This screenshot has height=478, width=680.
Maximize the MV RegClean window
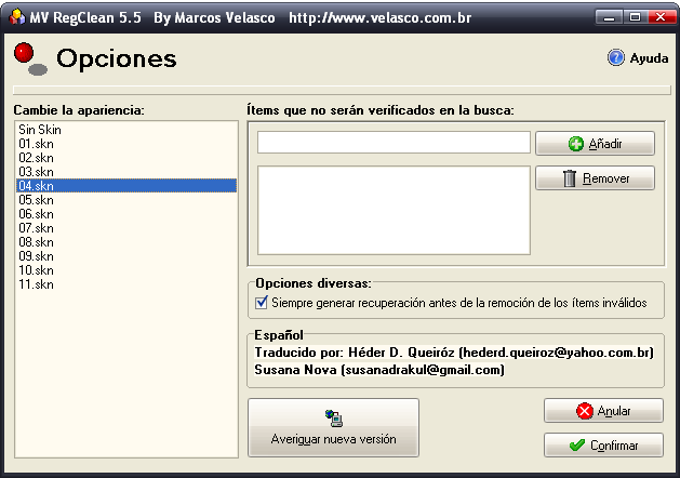pos(635,17)
